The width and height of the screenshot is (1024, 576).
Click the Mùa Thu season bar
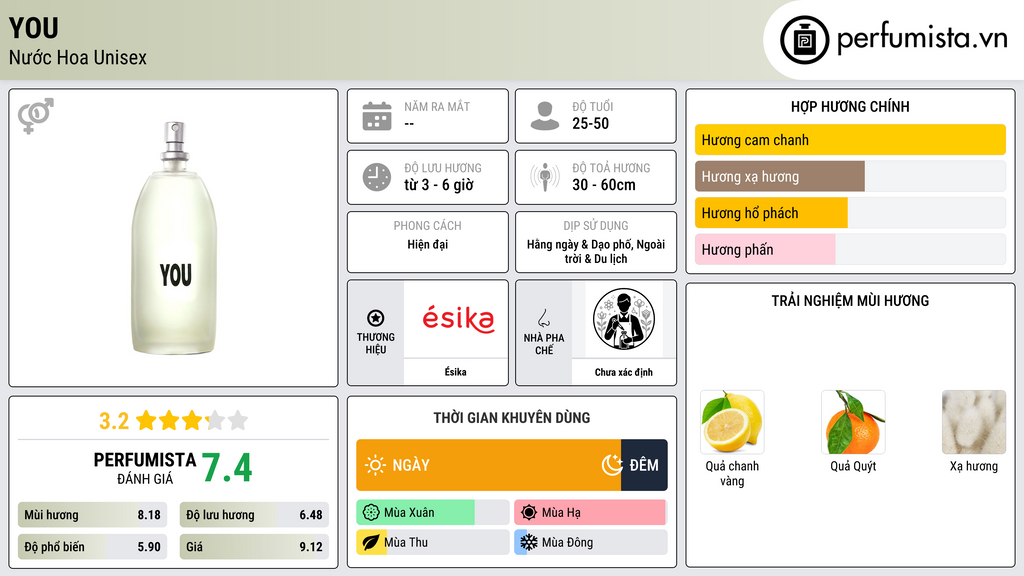point(433,542)
